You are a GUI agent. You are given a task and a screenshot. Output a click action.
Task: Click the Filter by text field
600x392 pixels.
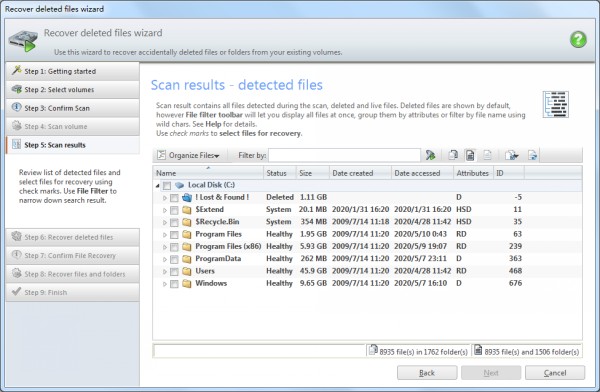(x=344, y=155)
